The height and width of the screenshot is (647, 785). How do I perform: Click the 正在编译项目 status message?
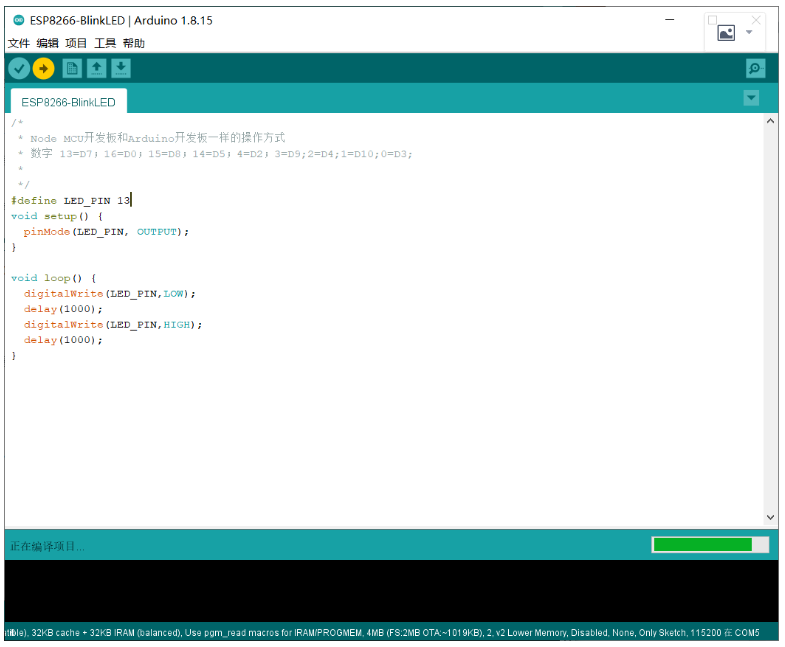point(48,546)
